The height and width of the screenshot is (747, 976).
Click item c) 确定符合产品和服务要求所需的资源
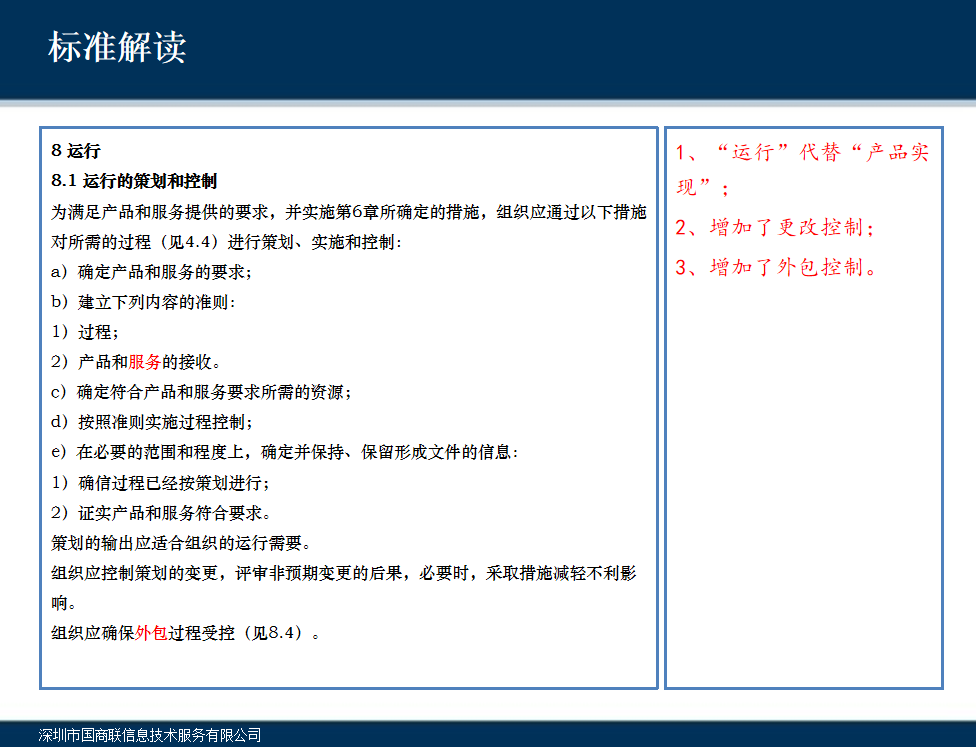coord(201,392)
